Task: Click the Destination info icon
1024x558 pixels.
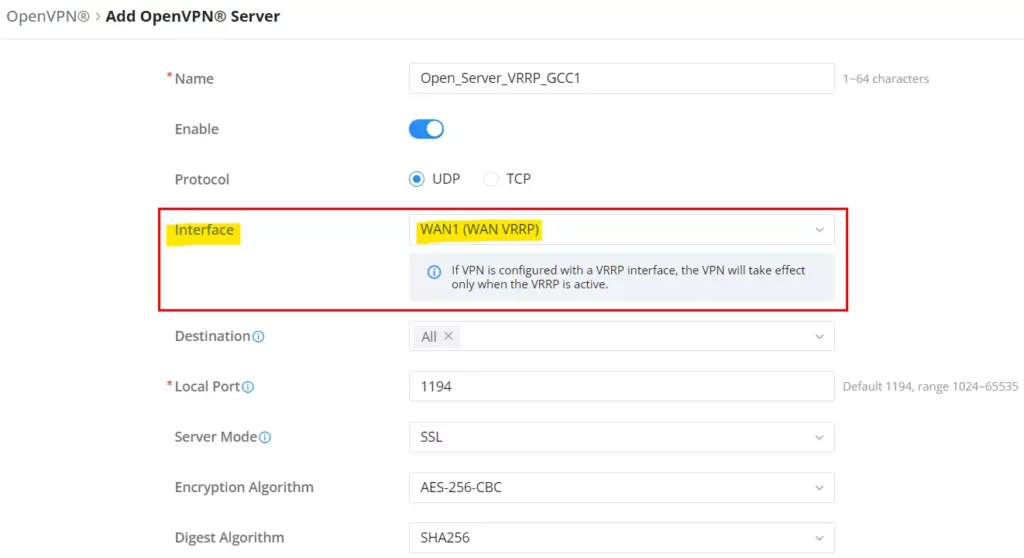Action: [259, 336]
